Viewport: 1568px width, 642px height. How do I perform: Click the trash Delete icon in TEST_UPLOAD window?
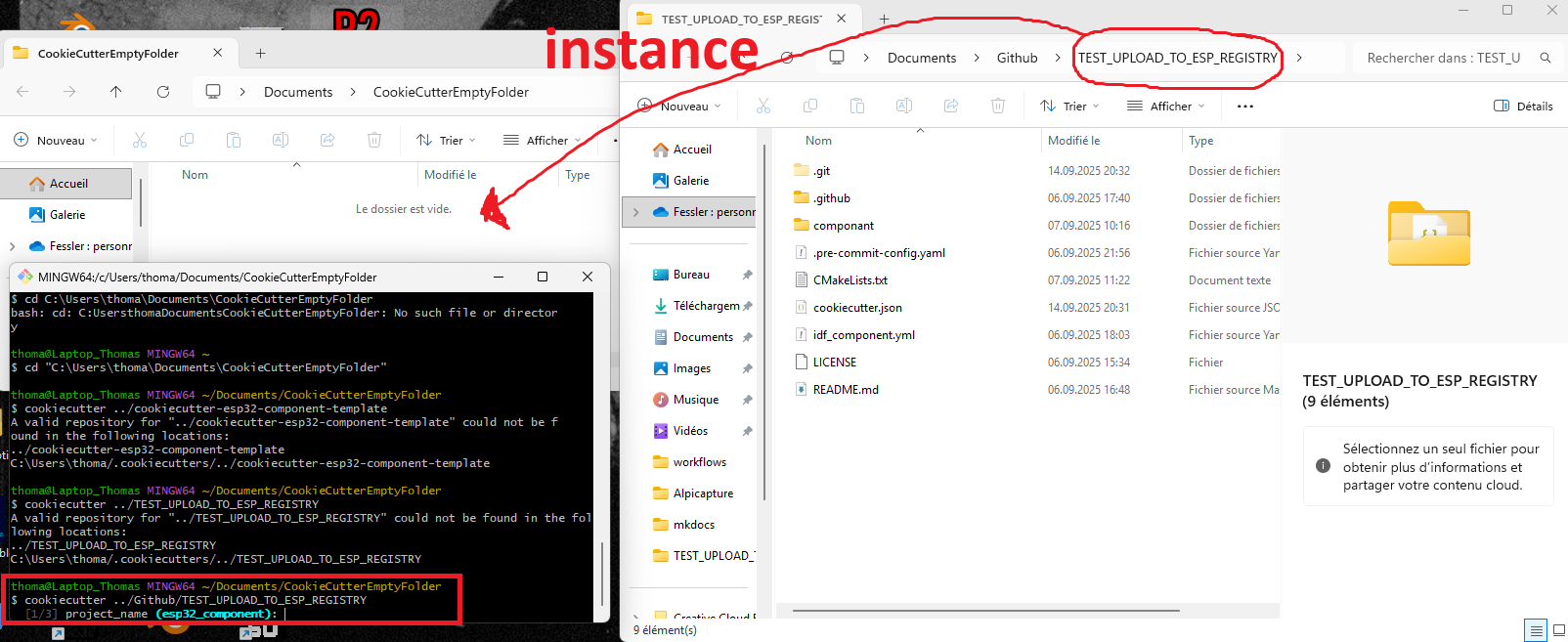[x=998, y=106]
